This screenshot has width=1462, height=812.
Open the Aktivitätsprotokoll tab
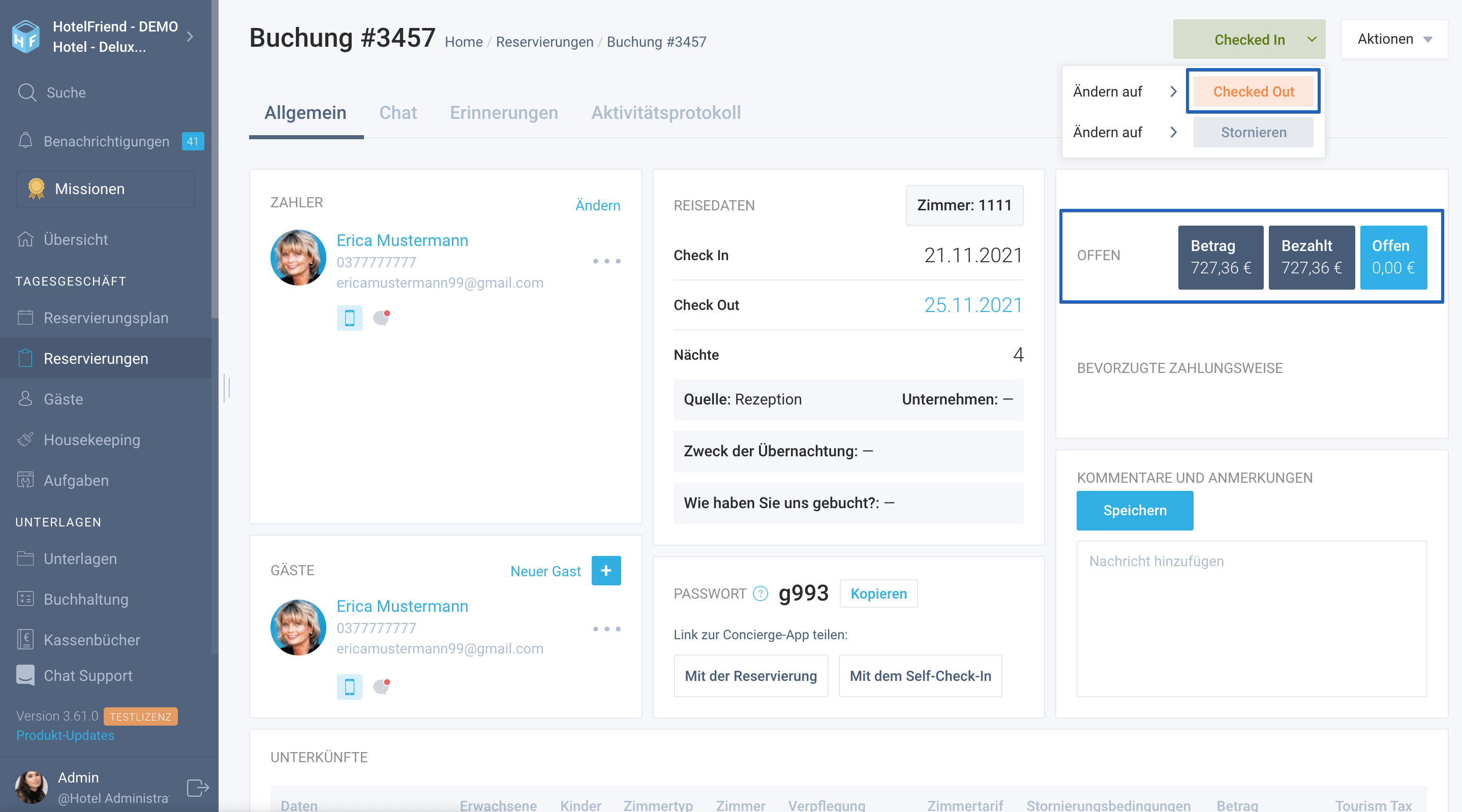click(x=666, y=112)
